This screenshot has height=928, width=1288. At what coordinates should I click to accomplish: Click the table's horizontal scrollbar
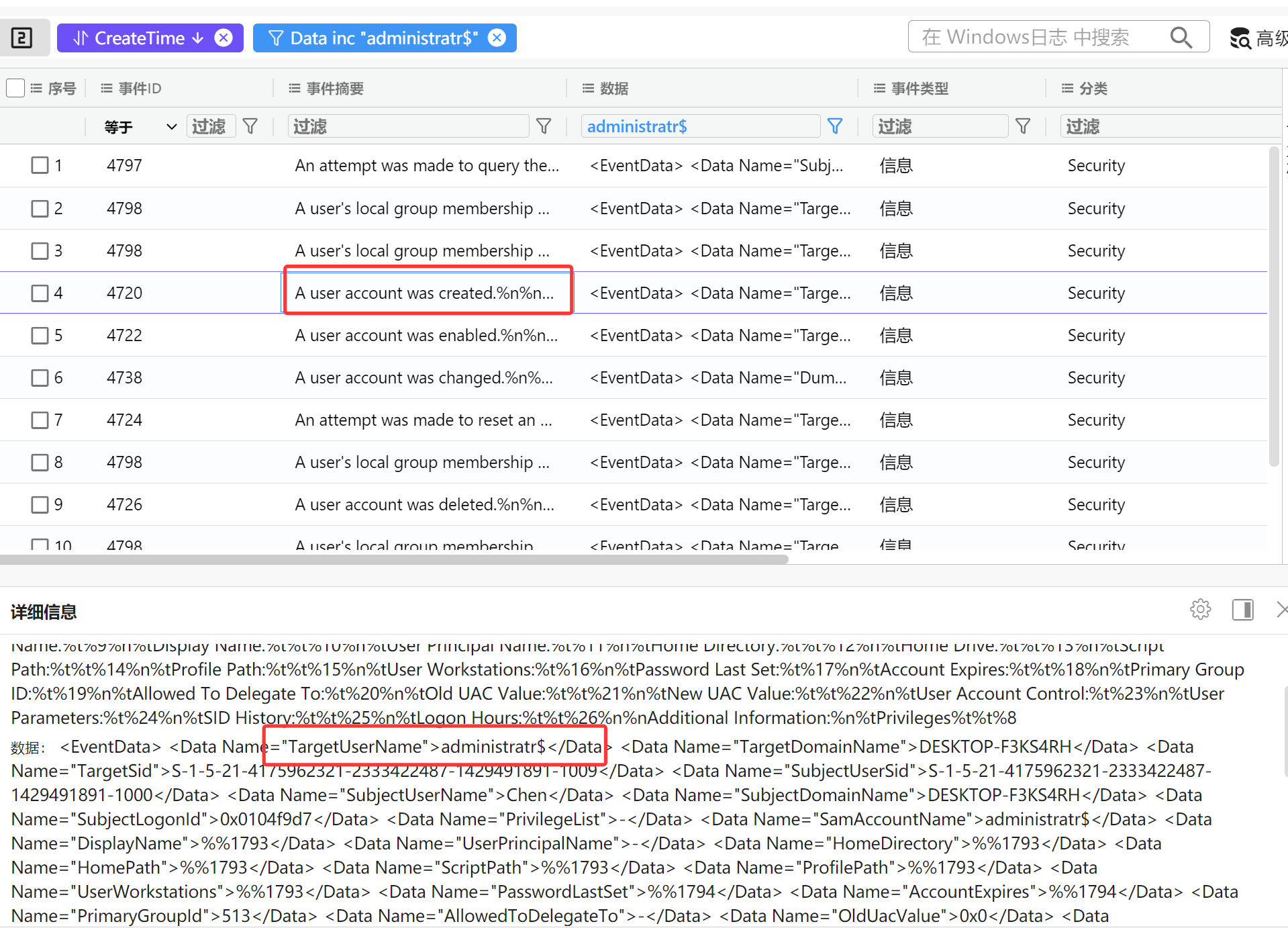[394, 559]
